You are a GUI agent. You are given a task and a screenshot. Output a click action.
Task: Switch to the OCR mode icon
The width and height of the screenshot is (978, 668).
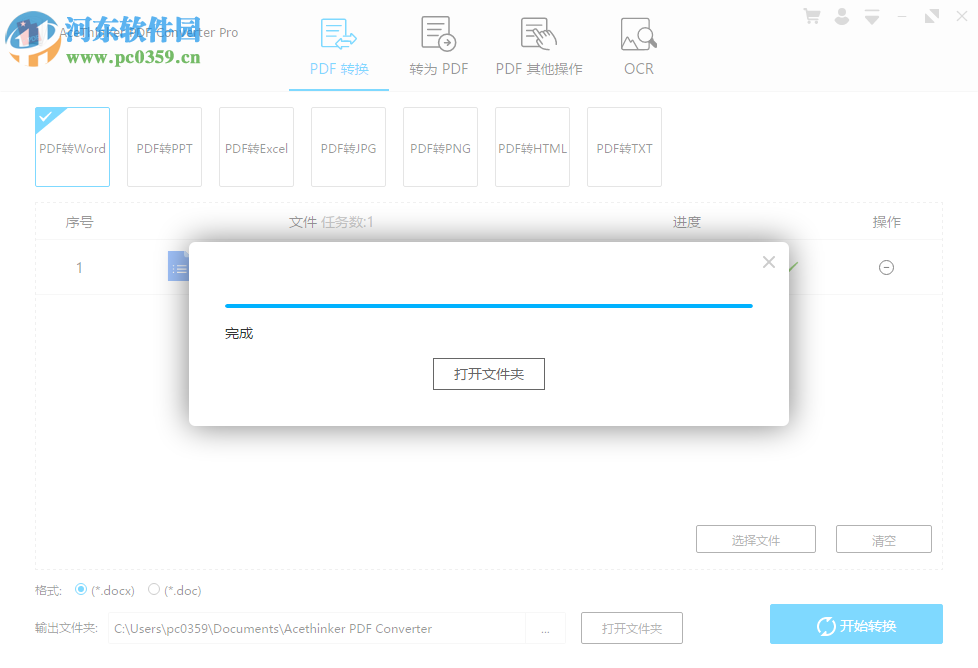point(638,33)
